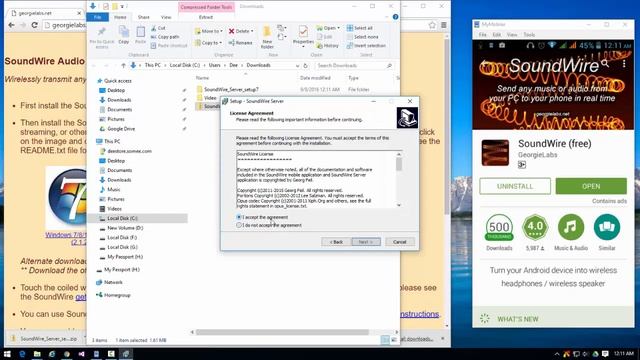Image resolution: width=640 pixels, height=360 pixels.
Task: Click Uninstall in the phone window
Action: tap(515, 186)
